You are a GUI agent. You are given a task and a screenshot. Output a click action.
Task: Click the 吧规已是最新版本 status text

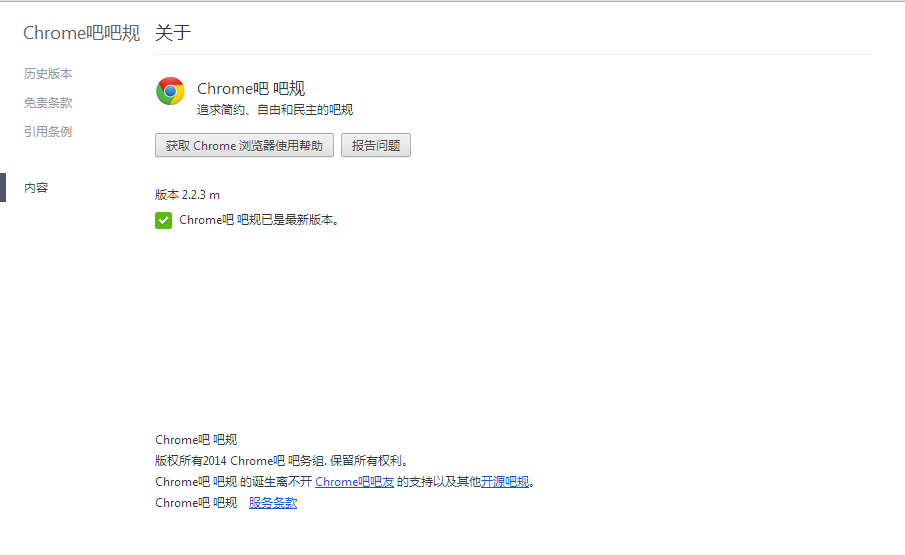(259, 220)
